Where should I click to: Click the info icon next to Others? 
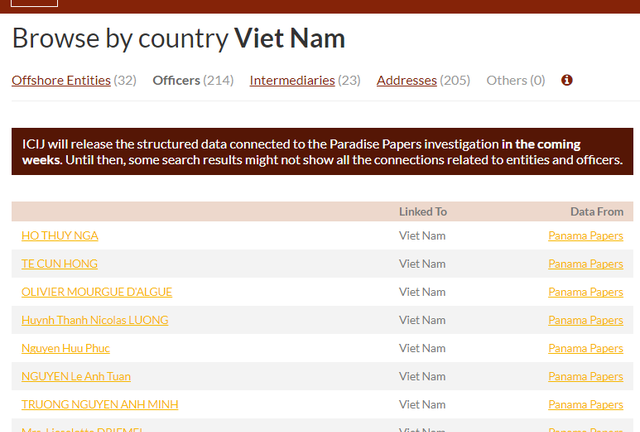point(567,80)
